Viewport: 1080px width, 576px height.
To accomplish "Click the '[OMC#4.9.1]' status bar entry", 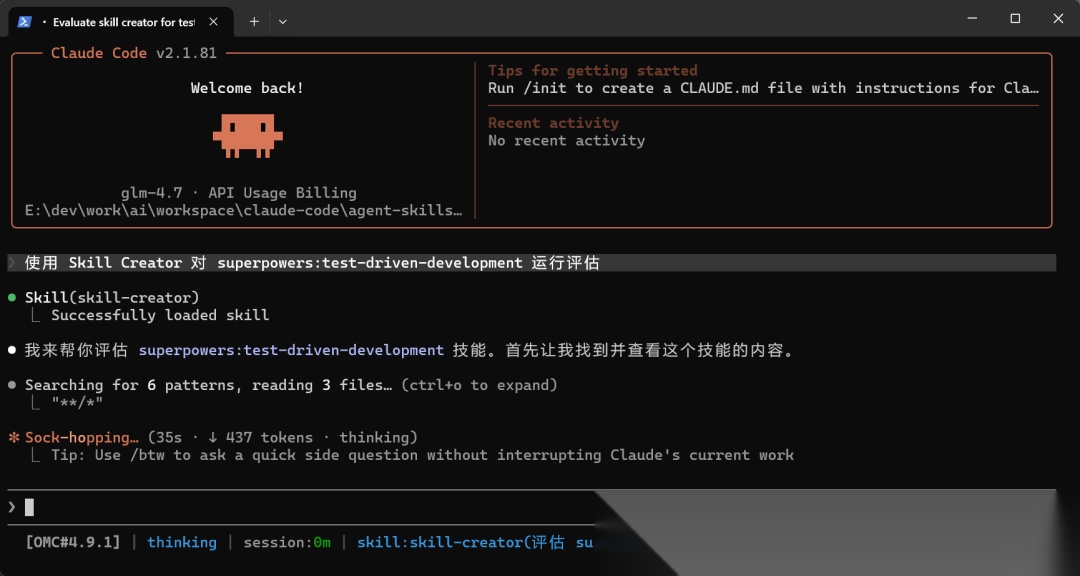I will click(x=73, y=543).
